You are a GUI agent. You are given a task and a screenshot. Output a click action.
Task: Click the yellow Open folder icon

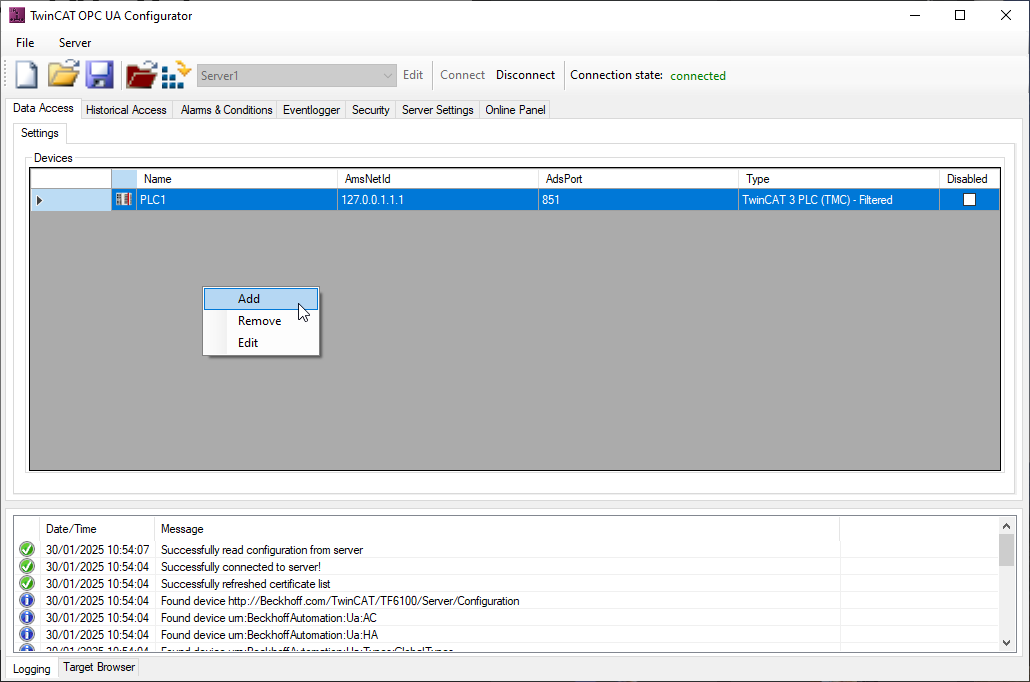(x=63, y=75)
